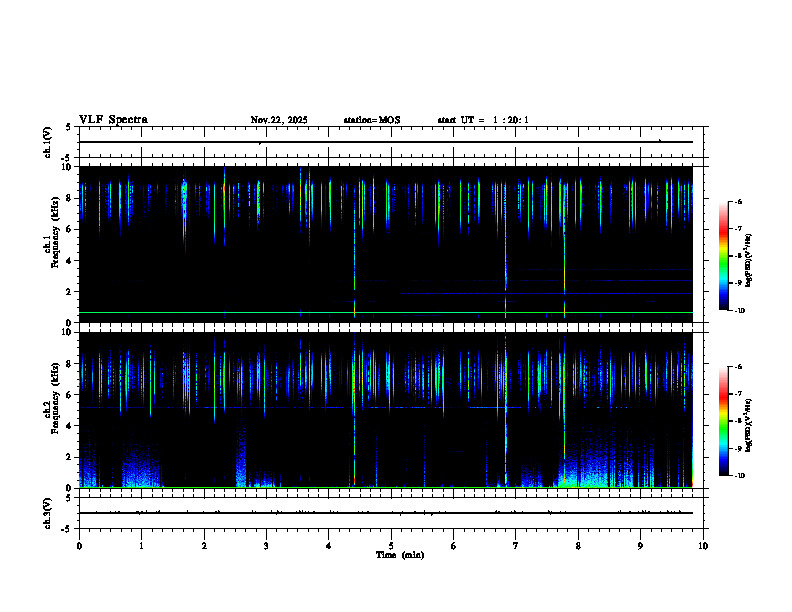Click the "-7" tick on the ch.2 colorbar
The height and width of the screenshot is (612, 792).
738,394
